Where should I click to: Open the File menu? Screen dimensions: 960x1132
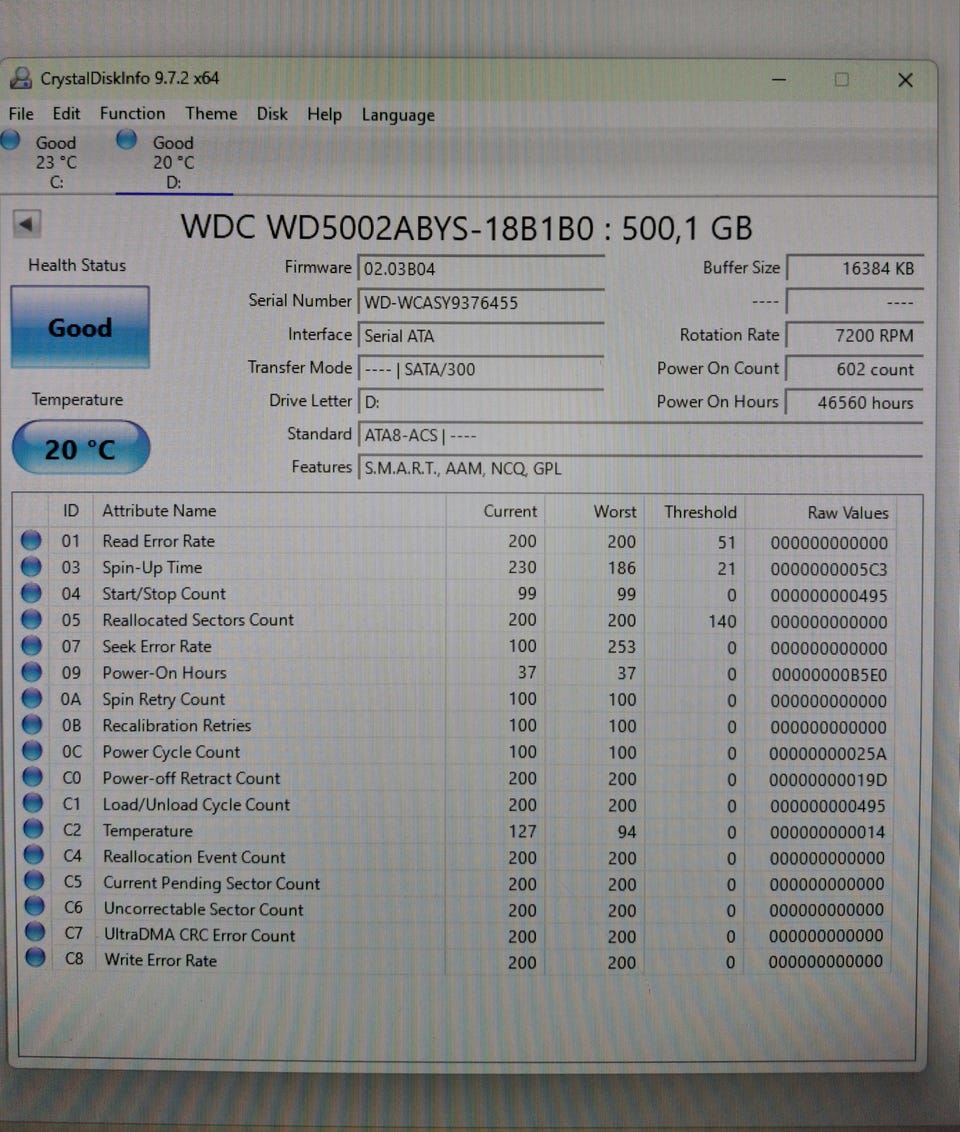click(x=21, y=114)
